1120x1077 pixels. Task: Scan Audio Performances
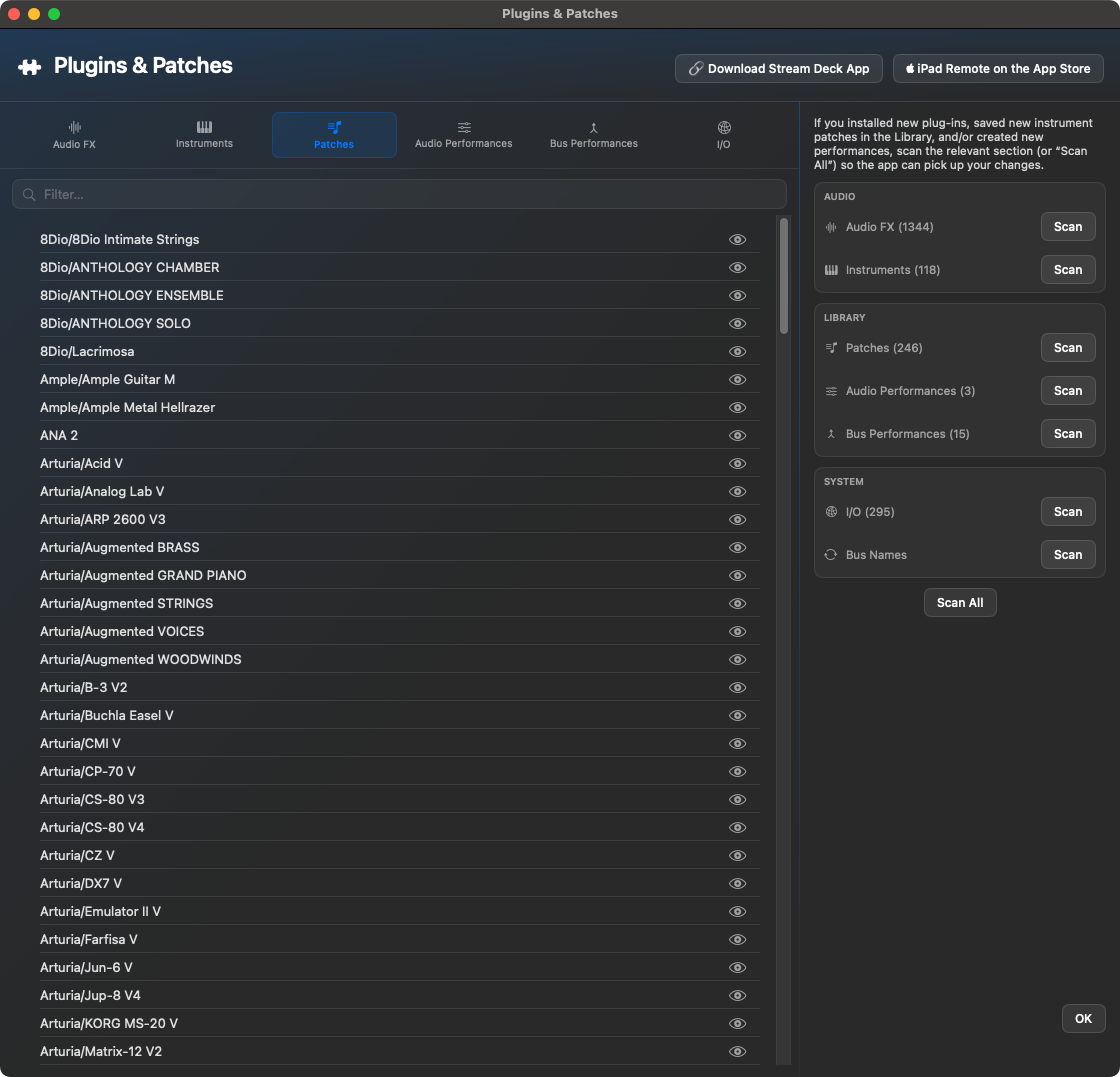tap(1068, 391)
